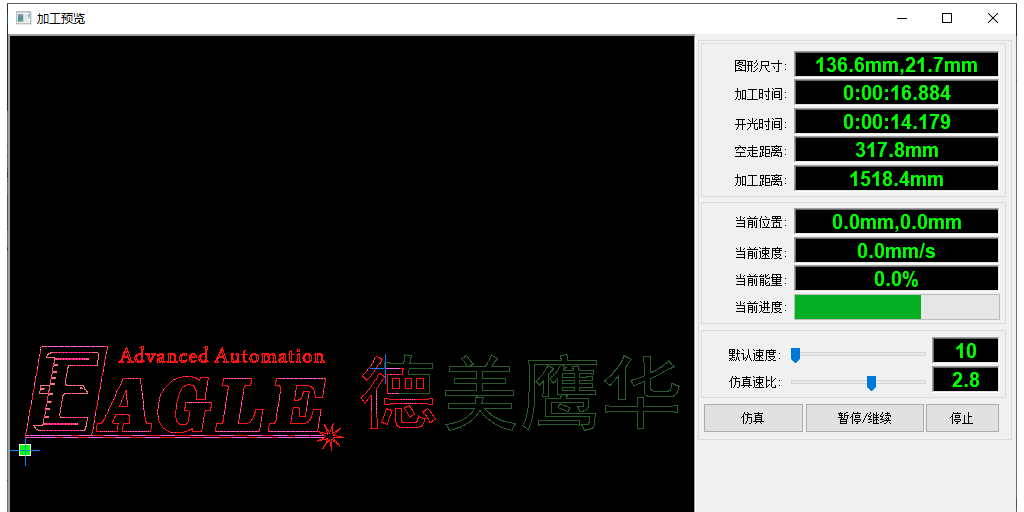Click the 开光时间 value 0:00:14.179
Image resolution: width=1024 pixels, height=512 pixels.
pyautogui.click(x=896, y=122)
